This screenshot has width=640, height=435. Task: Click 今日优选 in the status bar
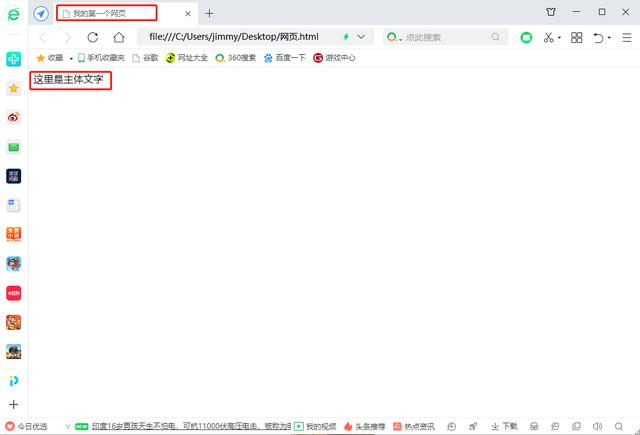tap(26, 427)
